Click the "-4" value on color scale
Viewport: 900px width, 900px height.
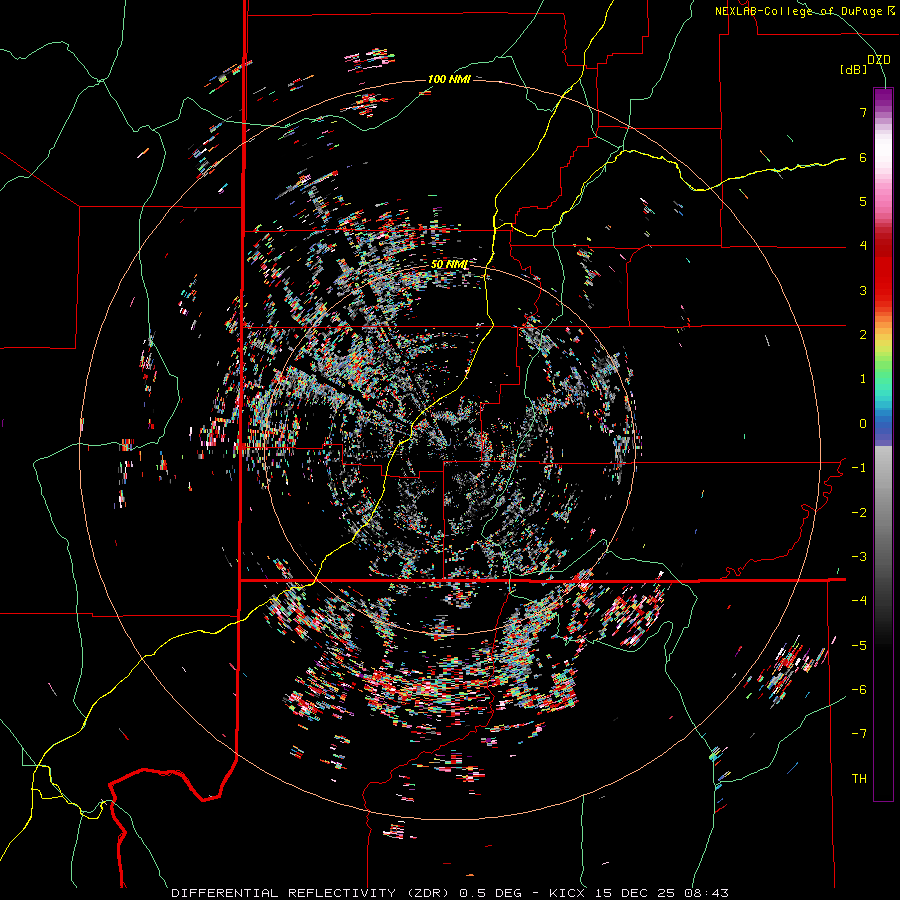pos(859,601)
